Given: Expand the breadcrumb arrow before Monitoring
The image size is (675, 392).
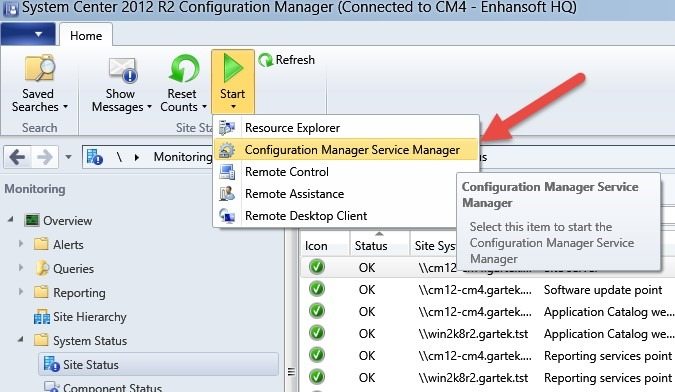Looking at the screenshot, I should [x=137, y=157].
